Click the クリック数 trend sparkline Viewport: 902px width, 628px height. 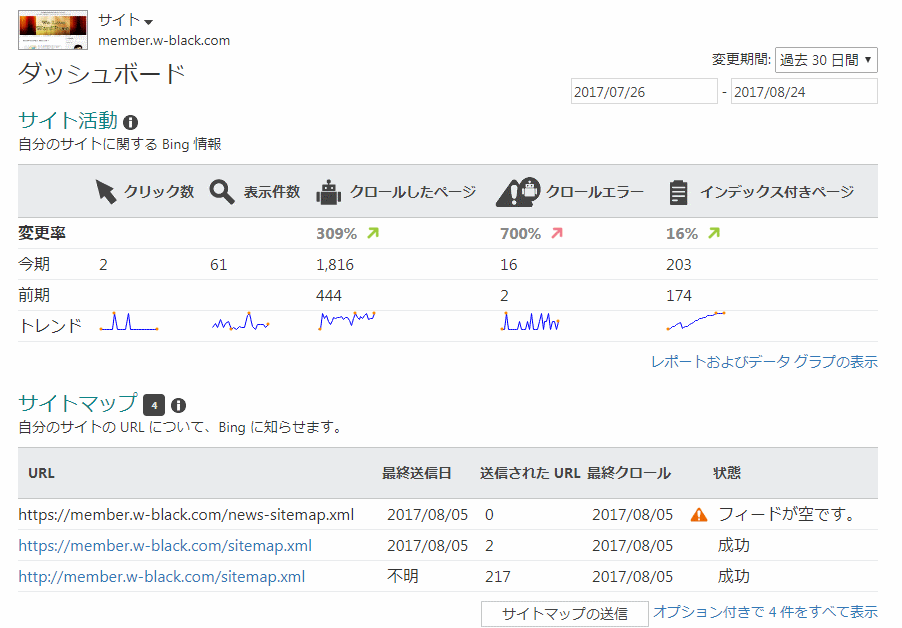(x=129, y=321)
